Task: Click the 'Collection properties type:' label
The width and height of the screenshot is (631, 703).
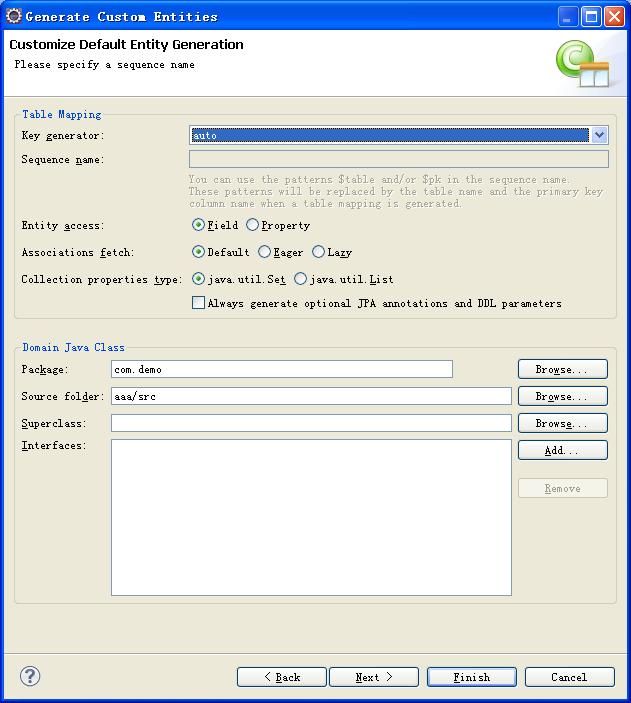Action: [102, 279]
